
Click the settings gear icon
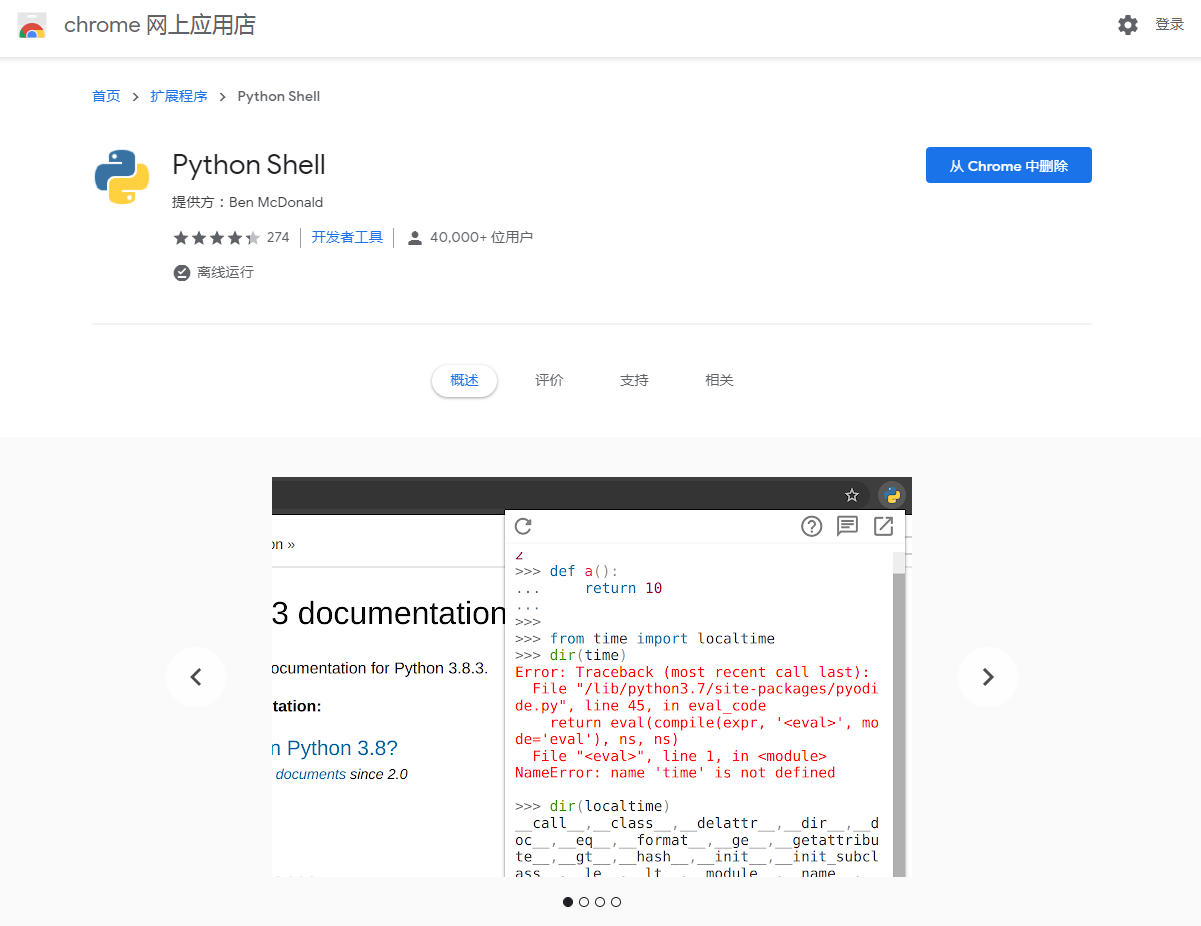point(1128,25)
